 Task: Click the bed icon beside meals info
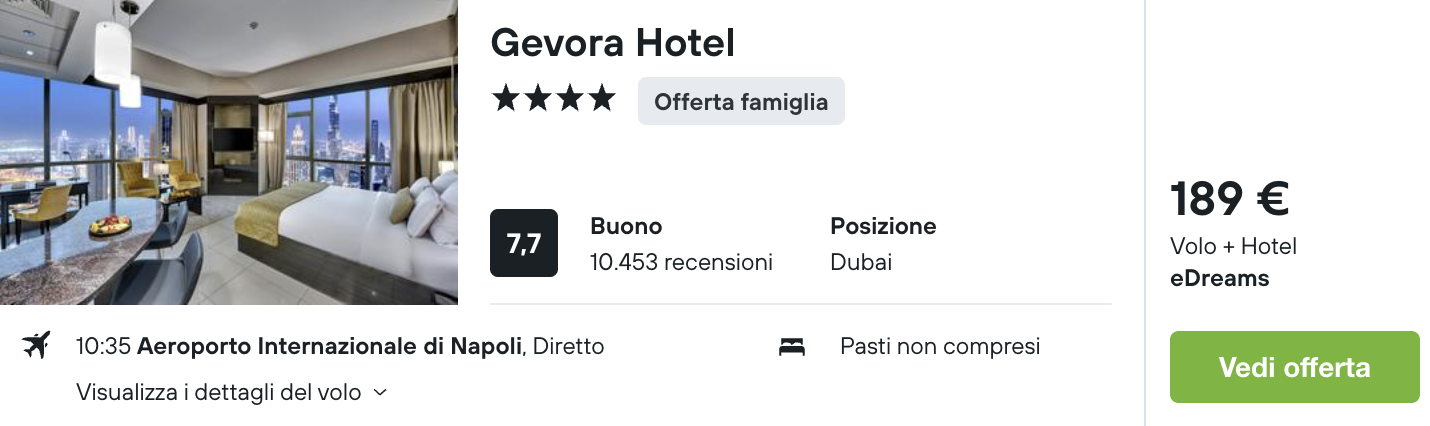(x=792, y=347)
